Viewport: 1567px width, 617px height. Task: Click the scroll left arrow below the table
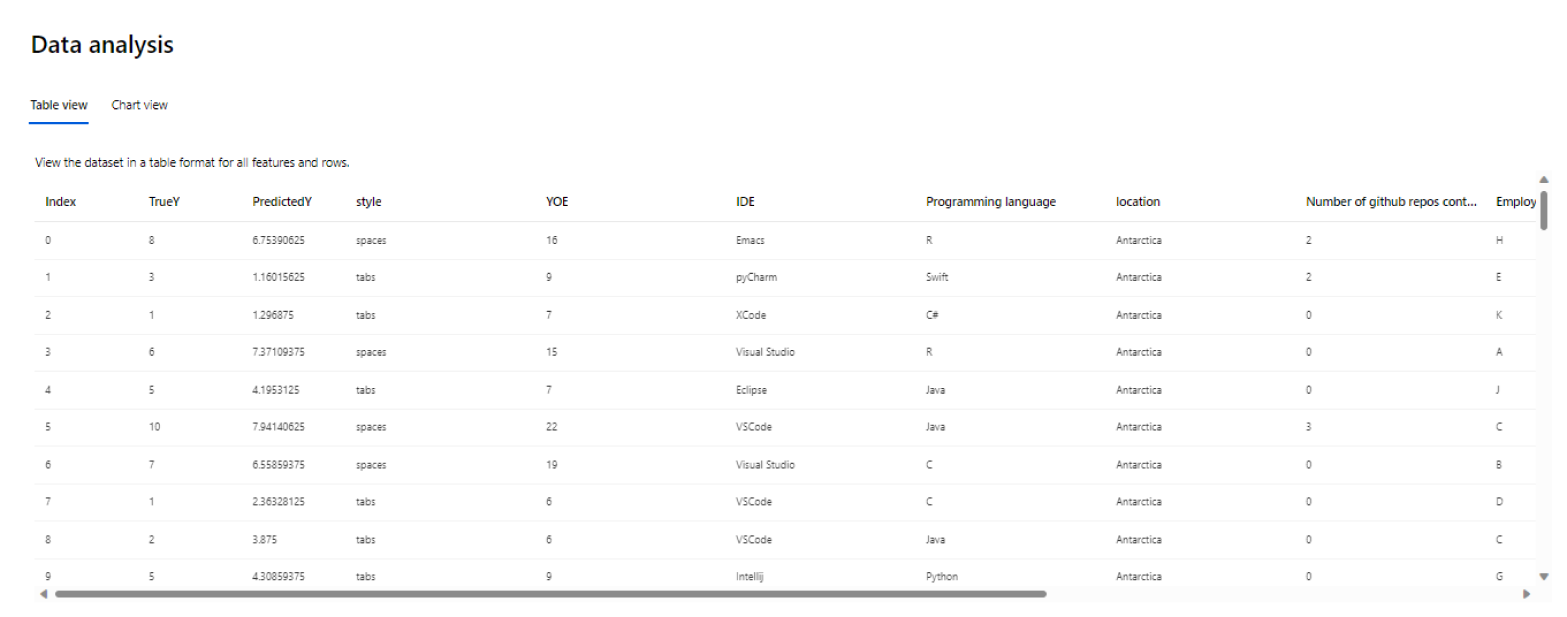pyautogui.click(x=42, y=594)
